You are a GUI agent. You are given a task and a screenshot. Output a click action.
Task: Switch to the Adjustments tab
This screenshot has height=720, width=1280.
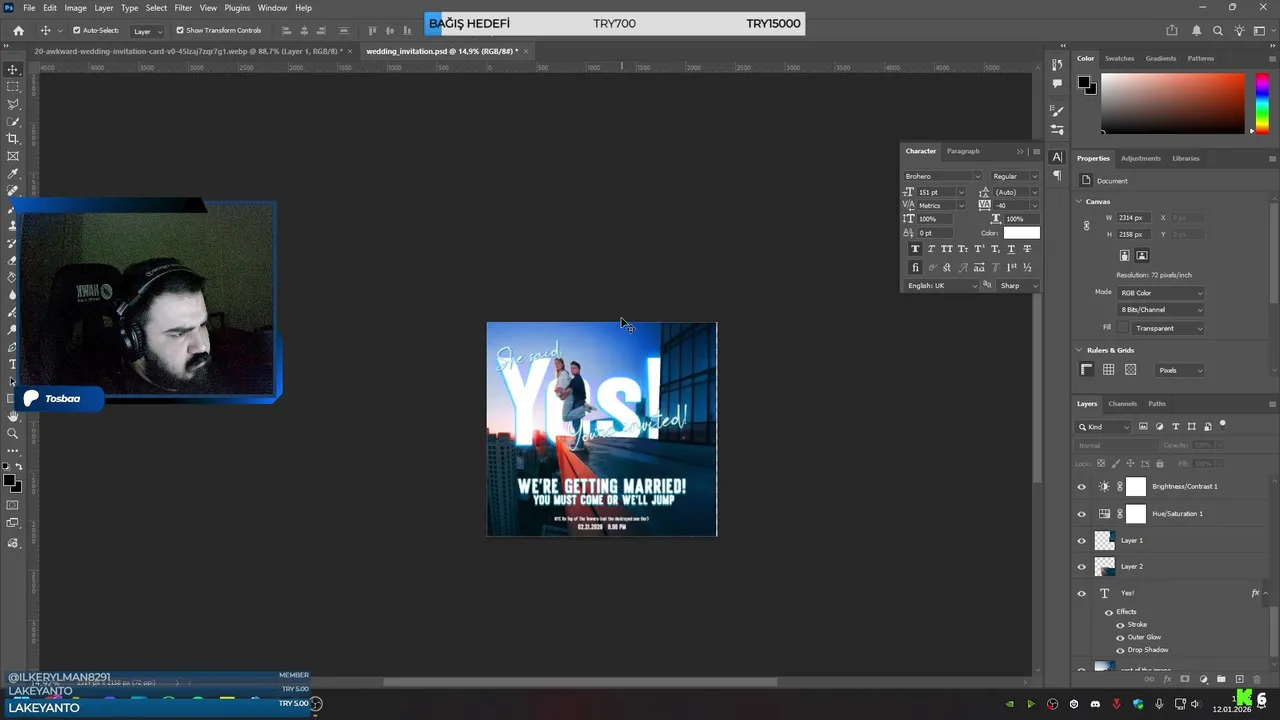point(1141,158)
